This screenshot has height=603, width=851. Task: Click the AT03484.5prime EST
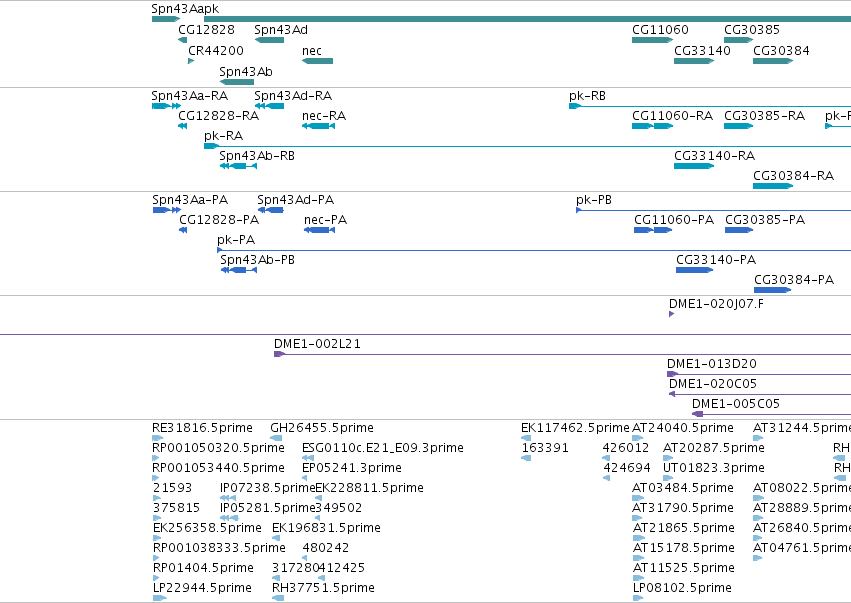click(x=638, y=498)
